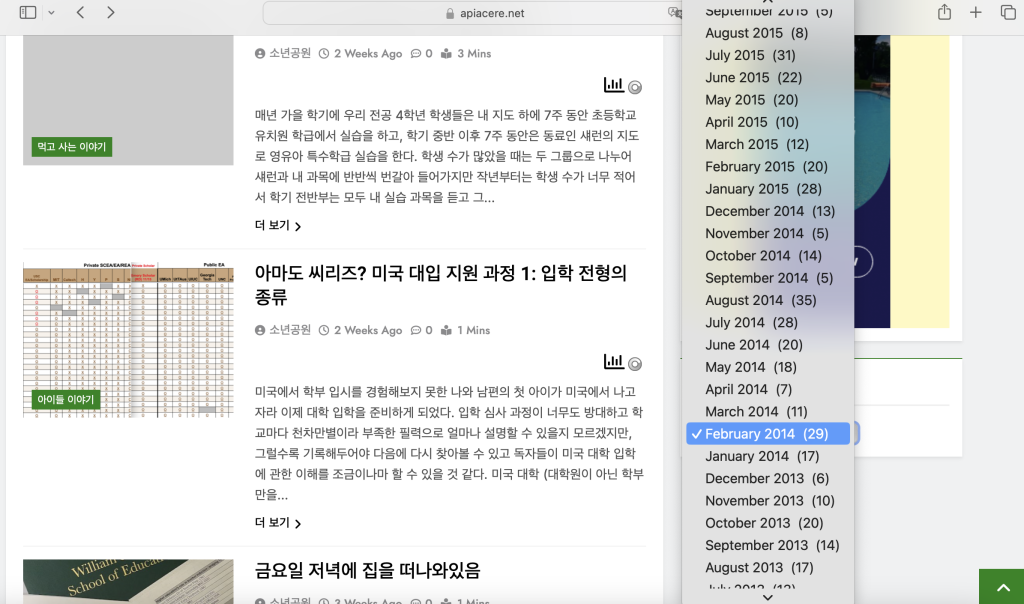Open the Share menu in the toolbar
1024x604 pixels.
coord(944,12)
